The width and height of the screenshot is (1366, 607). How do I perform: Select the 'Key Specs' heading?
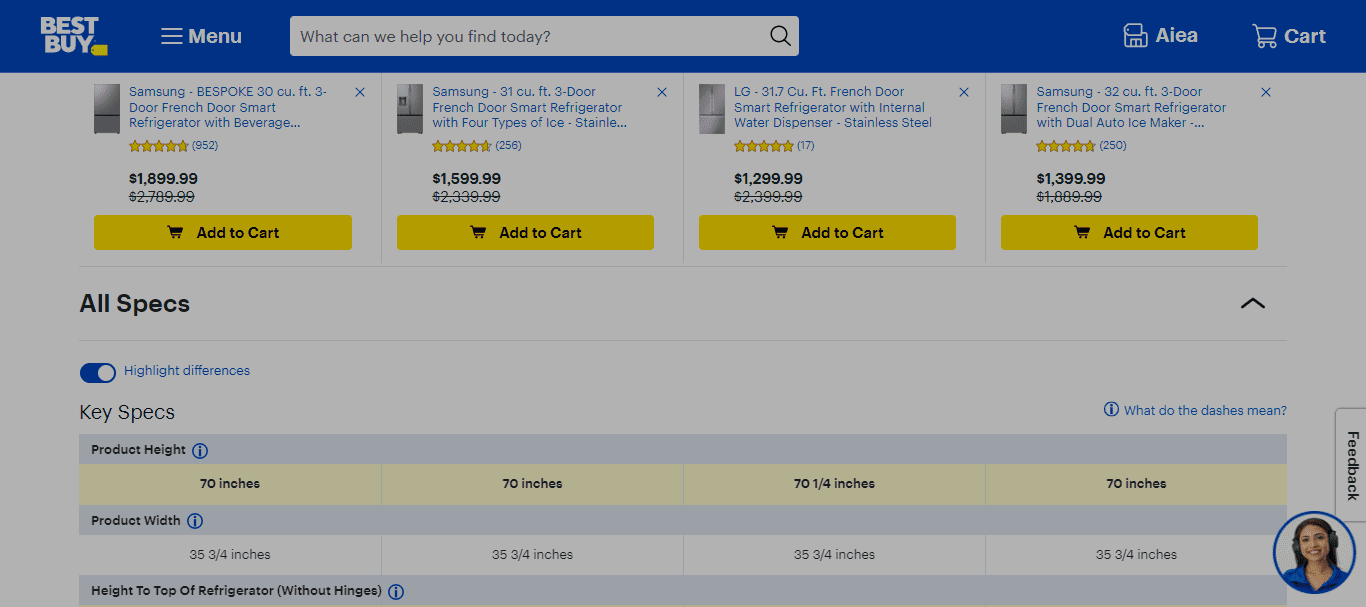(x=127, y=412)
